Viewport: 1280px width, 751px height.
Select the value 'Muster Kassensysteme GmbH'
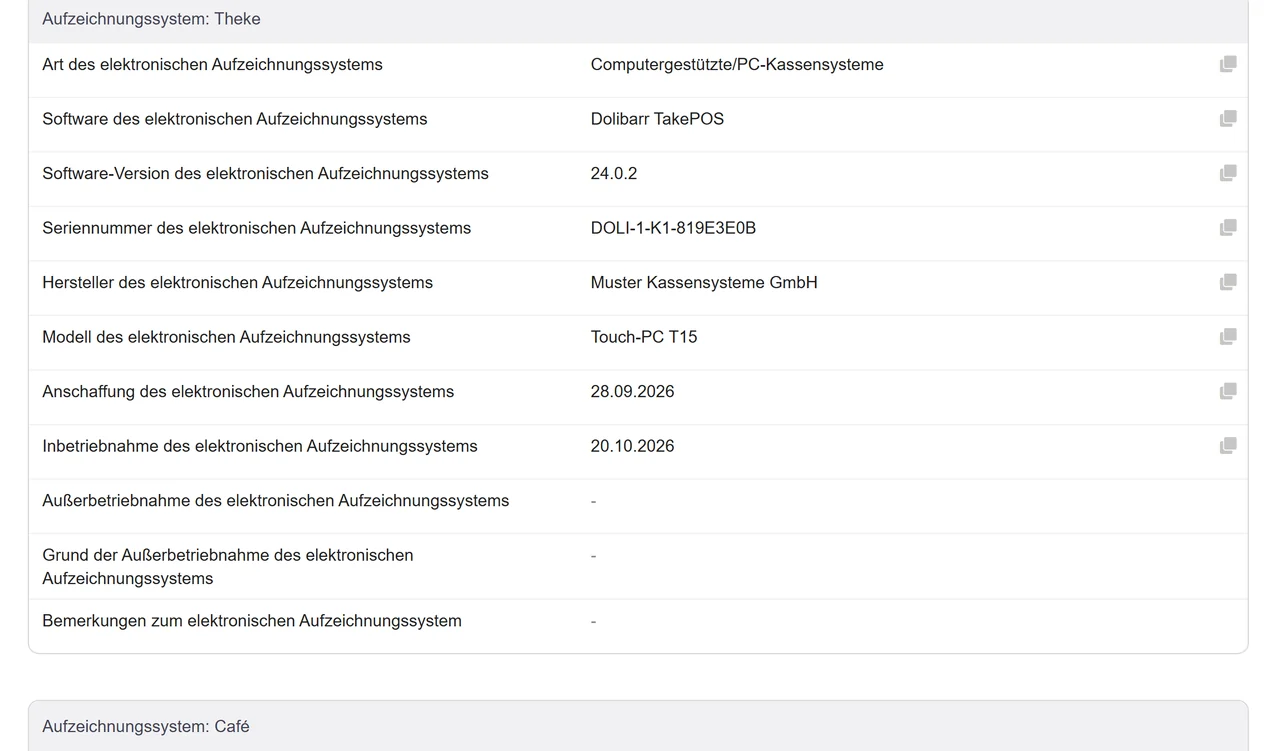(704, 283)
